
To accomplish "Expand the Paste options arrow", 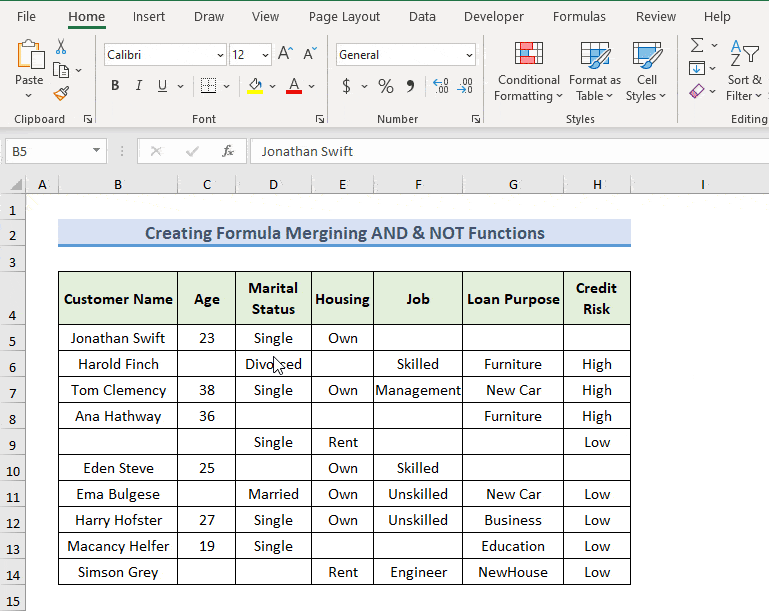I will coord(28,96).
